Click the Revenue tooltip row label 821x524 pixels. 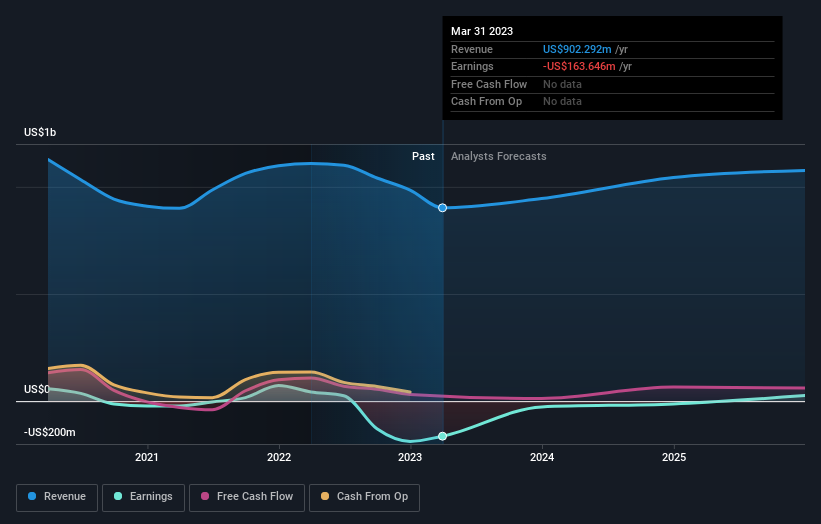(x=472, y=49)
